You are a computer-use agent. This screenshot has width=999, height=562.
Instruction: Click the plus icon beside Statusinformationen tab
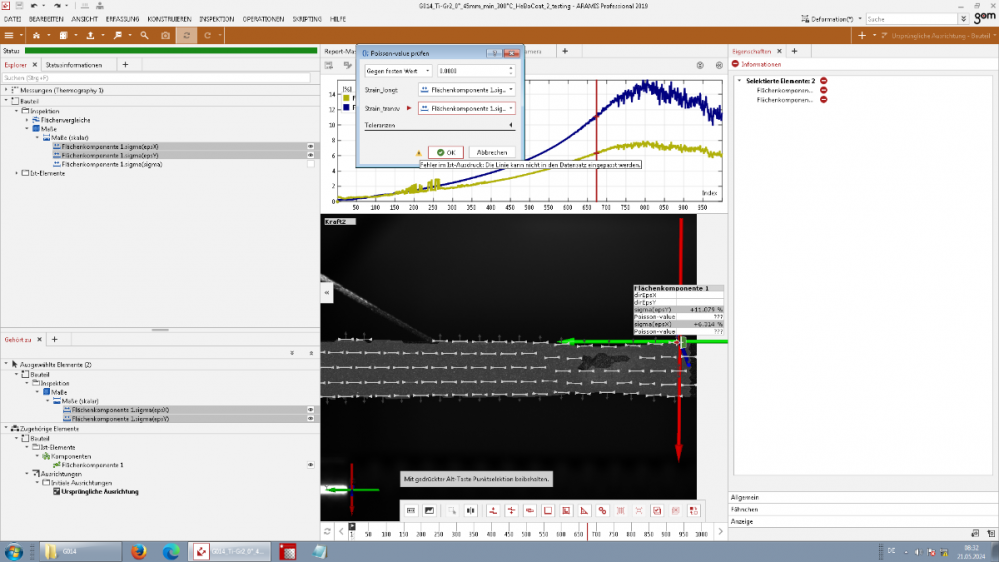pyautogui.click(x=125, y=64)
